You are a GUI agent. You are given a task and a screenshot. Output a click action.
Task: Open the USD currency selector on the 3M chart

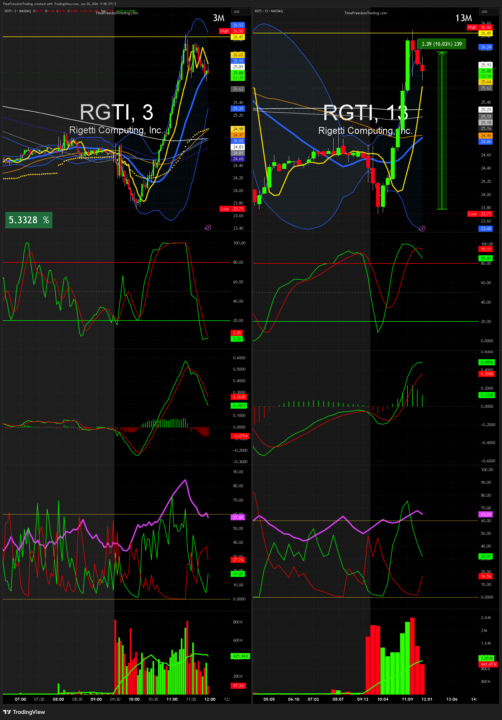(240, 11)
